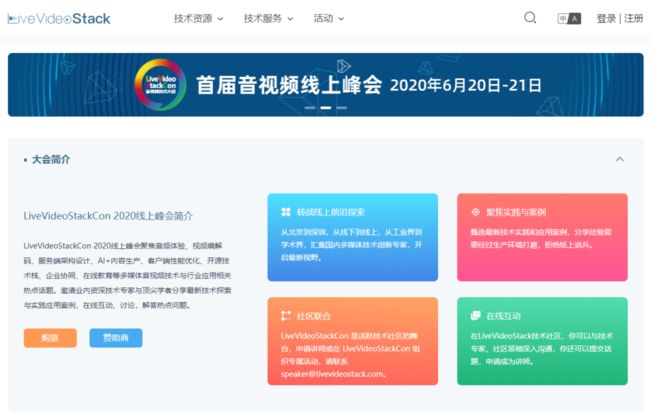Open the orange 社区联合 card
This screenshot has width=650, height=417.
pos(353,341)
